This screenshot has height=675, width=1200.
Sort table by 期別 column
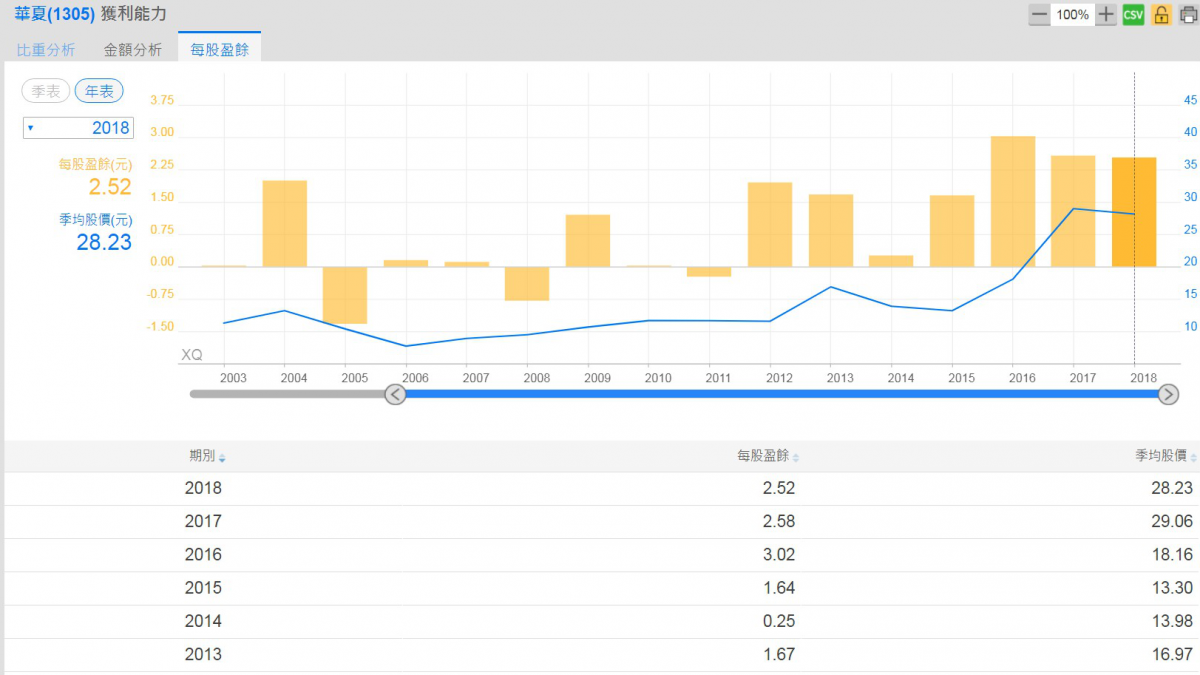coord(207,456)
